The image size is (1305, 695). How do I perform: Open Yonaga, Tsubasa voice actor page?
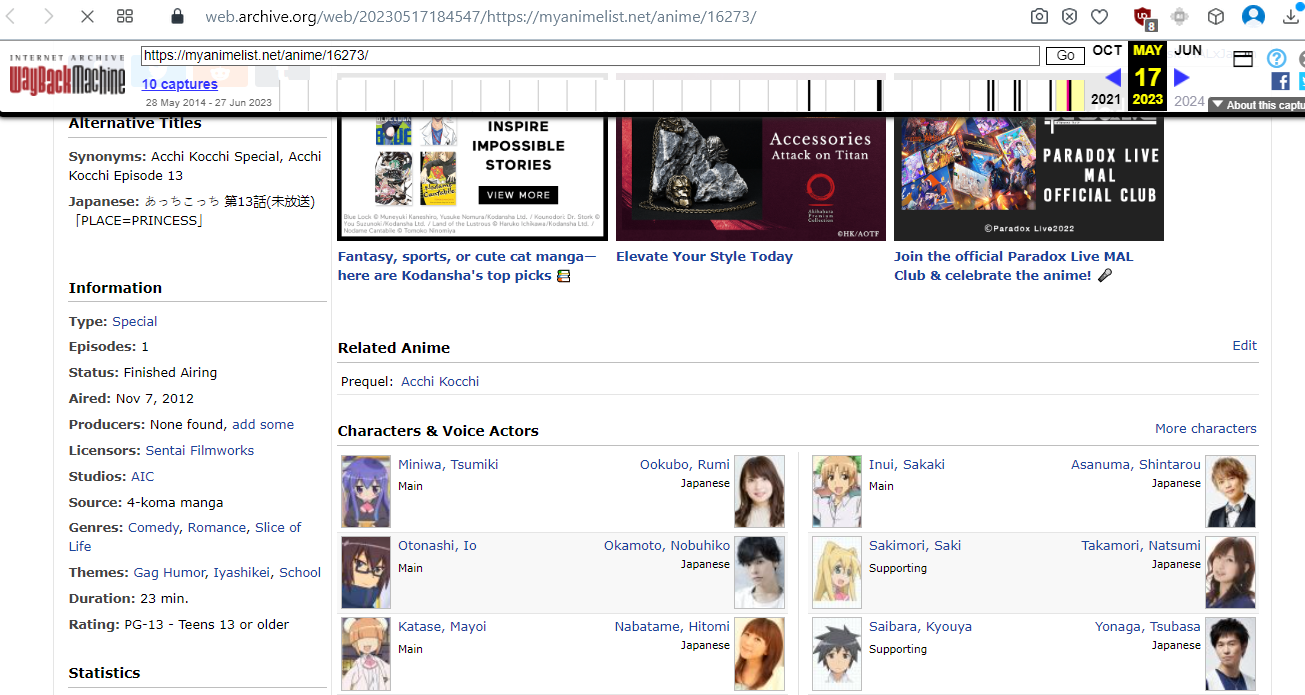(x=1148, y=627)
